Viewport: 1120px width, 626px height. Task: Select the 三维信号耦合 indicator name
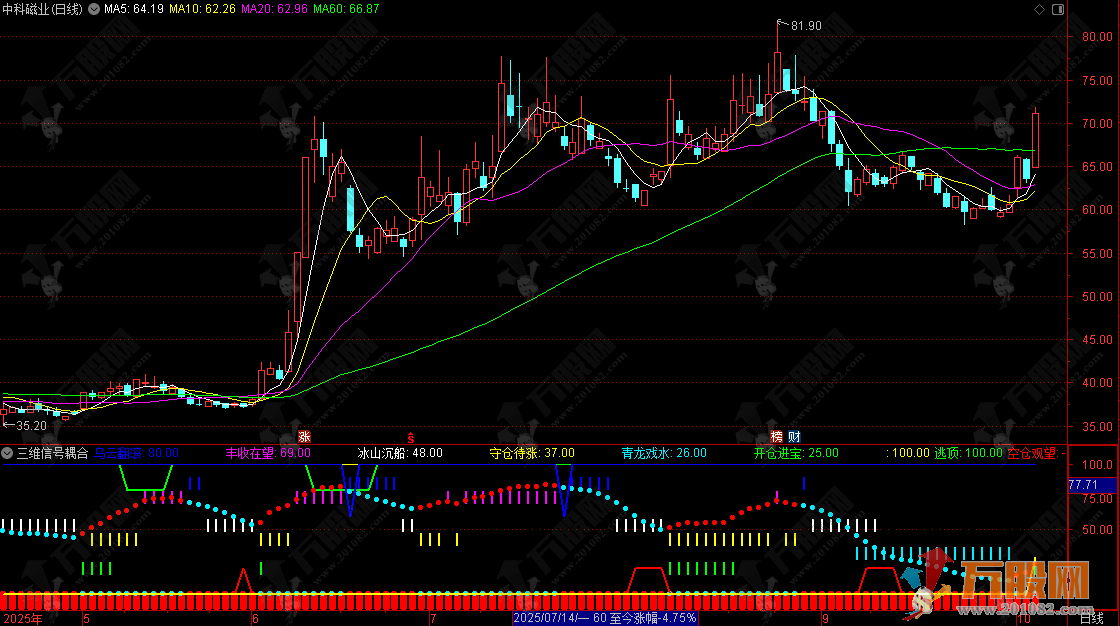pos(52,453)
